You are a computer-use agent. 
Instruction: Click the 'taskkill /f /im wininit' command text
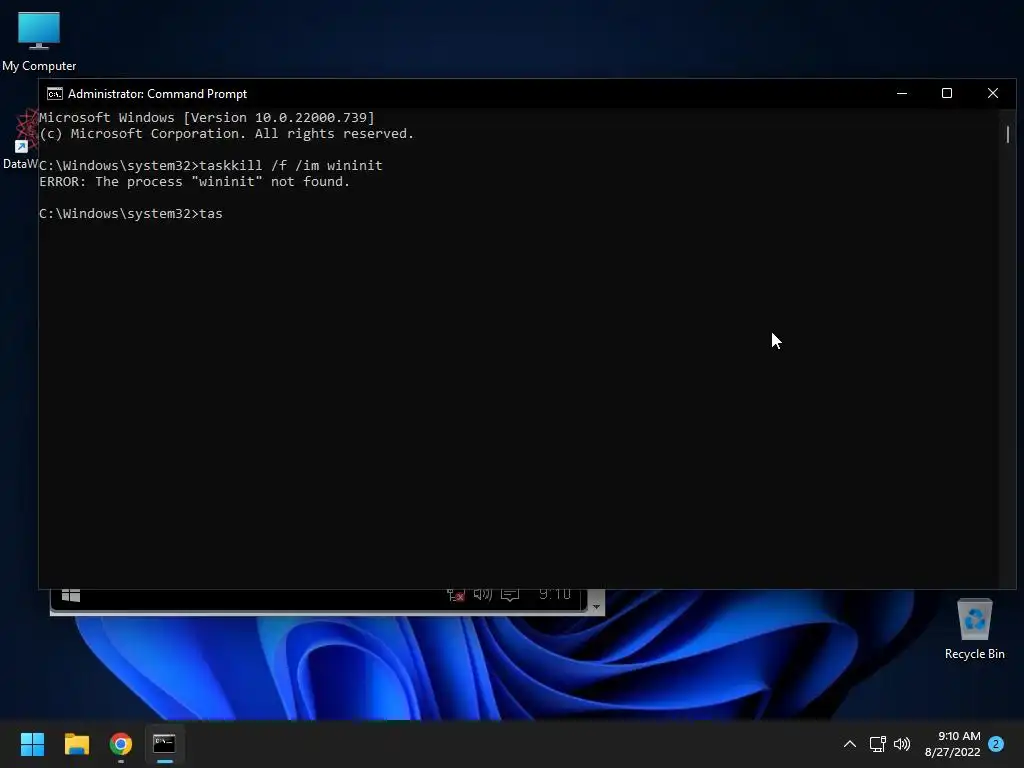(x=291, y=165)
